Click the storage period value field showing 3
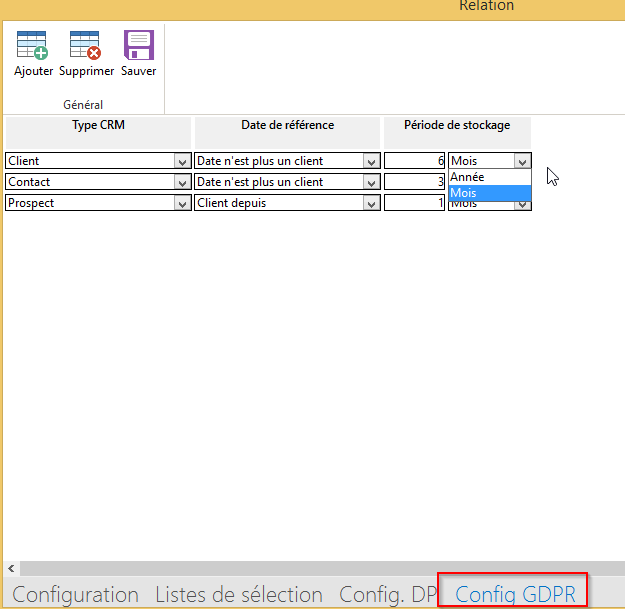 (415, 182)
